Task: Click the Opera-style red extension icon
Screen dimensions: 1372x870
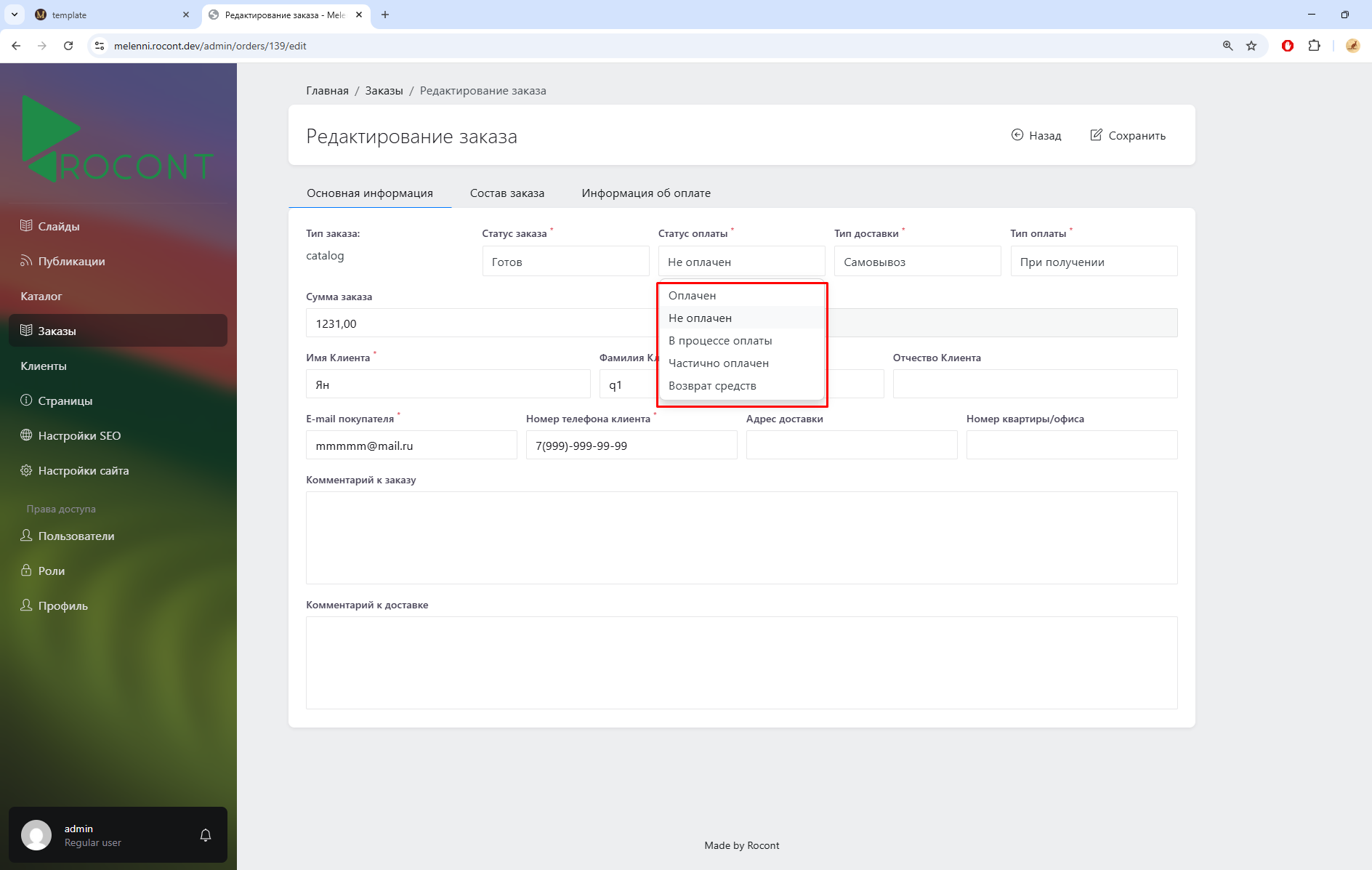Action: pyautogui.click(x=1287, y=46)
